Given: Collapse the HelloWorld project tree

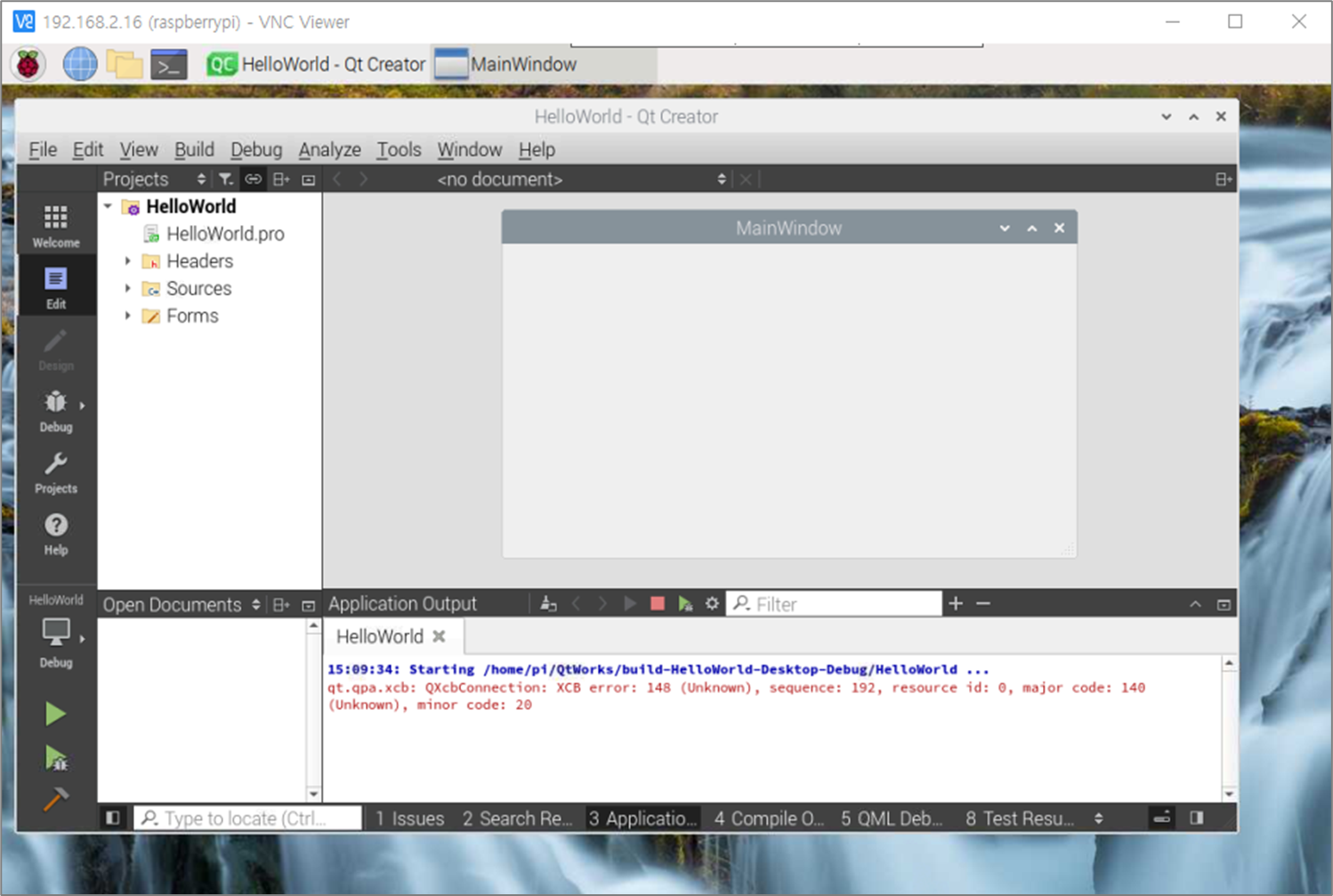Looking at the screenshot, I should tap(108, 206).
